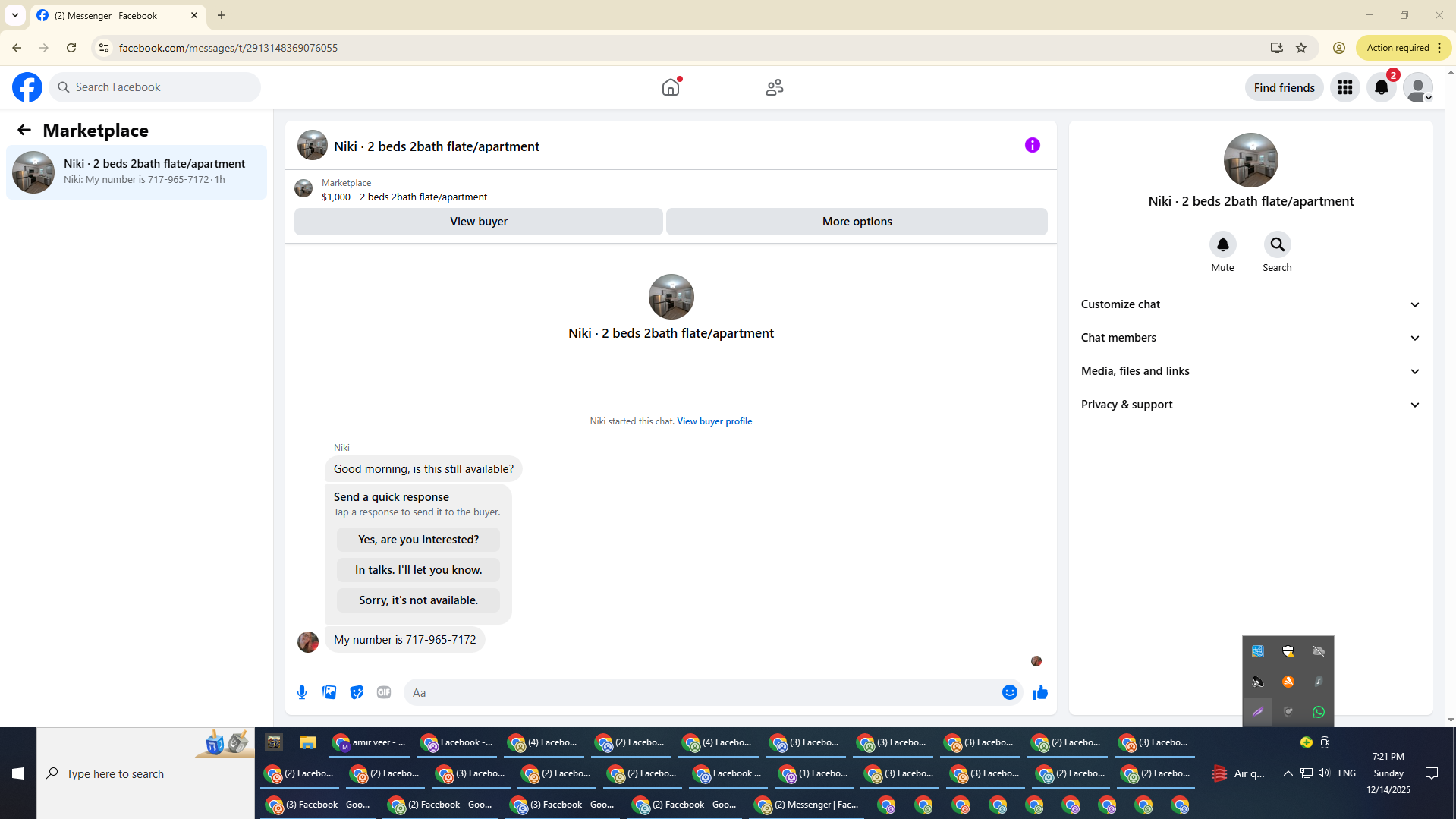The width and height of the screenshot is (1456, 819).
Task: Click the browser address bar URL
Action: pos(228,48)
